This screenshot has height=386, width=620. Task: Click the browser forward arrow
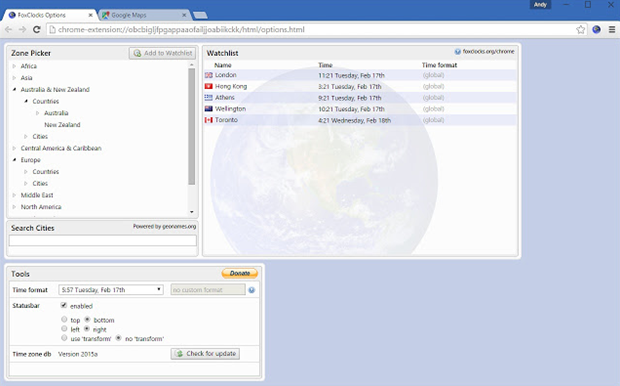click(x=23, y=30)
